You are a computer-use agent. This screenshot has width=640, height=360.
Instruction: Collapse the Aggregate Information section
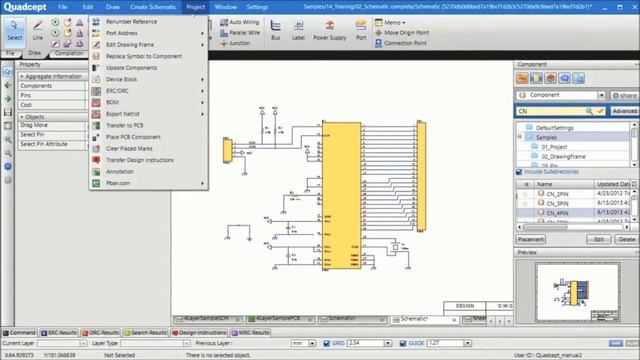click(22, 76)
